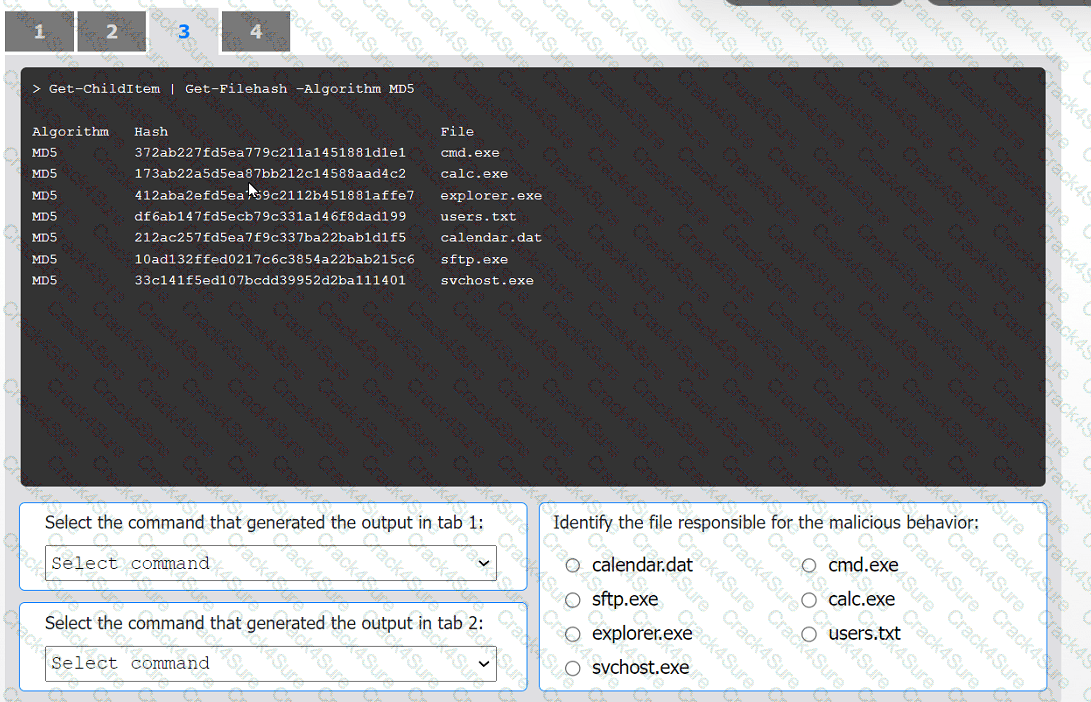
Task: Open the 'Select command' dropdown for tab 2
Action: [x=270, y=663]
